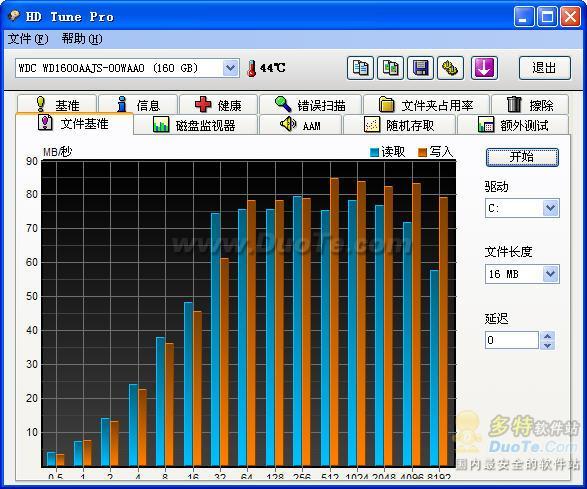
Task: Click the thermometer temperature icon
Action: (252, 69)
